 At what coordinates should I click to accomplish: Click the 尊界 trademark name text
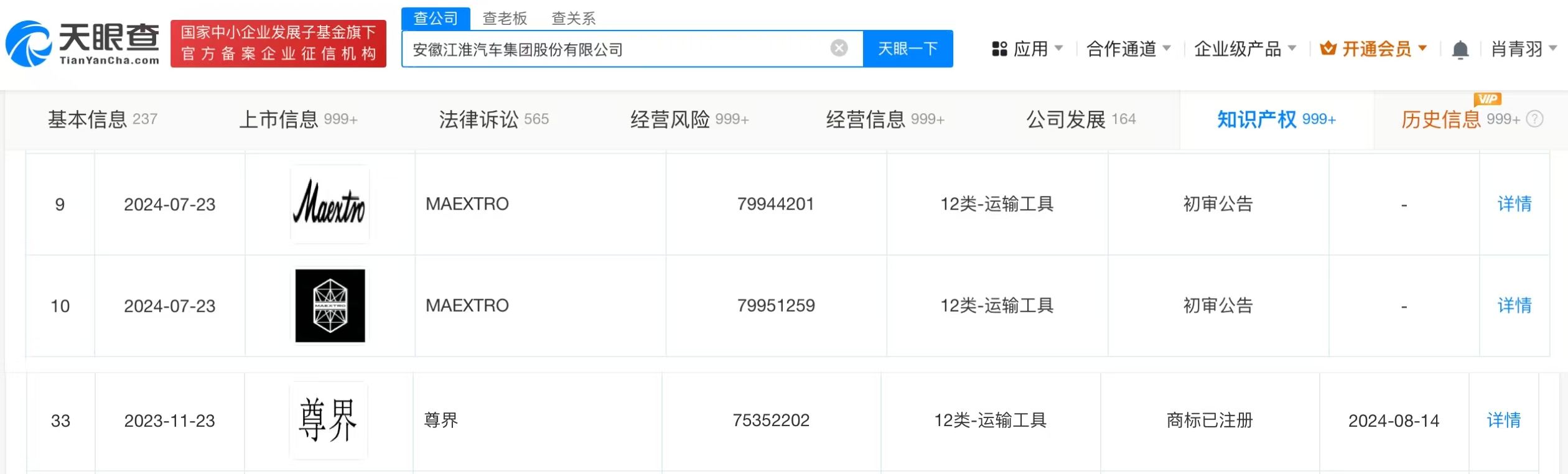(441, 421)
